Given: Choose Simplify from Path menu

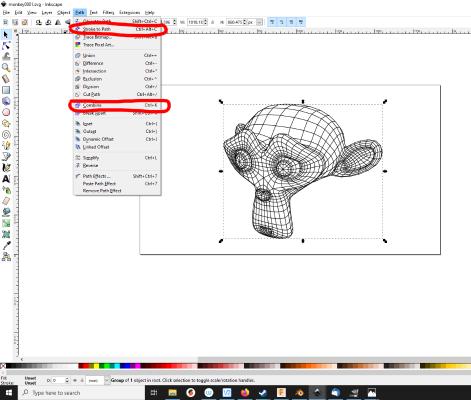Looking at the screenshot, I should (x=117, y=158).
